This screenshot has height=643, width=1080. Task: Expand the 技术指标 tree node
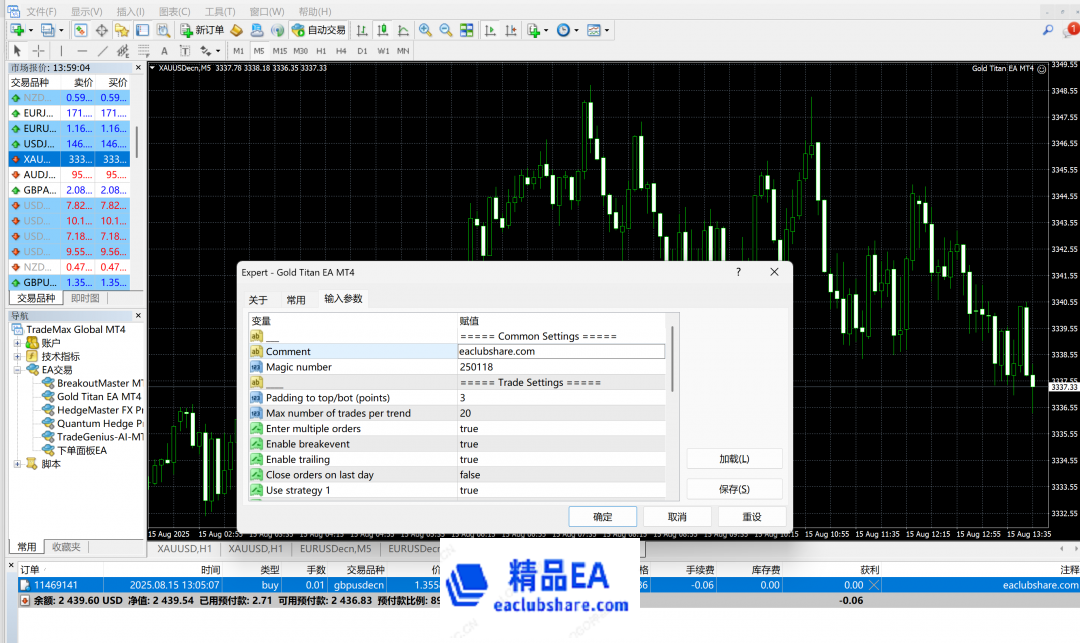17,356
